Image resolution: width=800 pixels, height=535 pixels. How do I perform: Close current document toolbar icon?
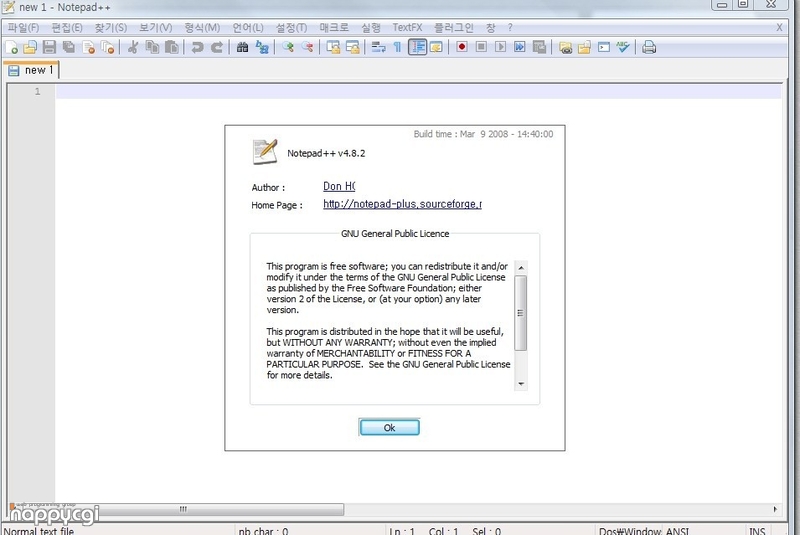pyautogui.click(x=88, y=47)
